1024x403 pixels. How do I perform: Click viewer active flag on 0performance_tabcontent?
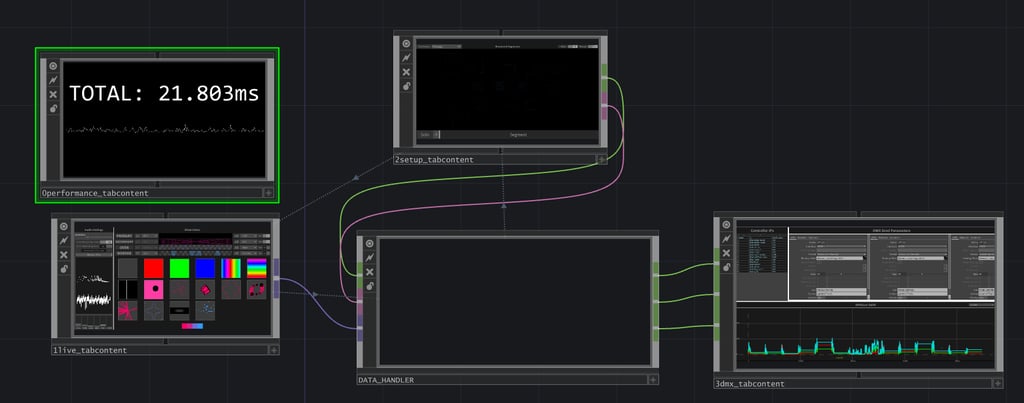point(53,66)
